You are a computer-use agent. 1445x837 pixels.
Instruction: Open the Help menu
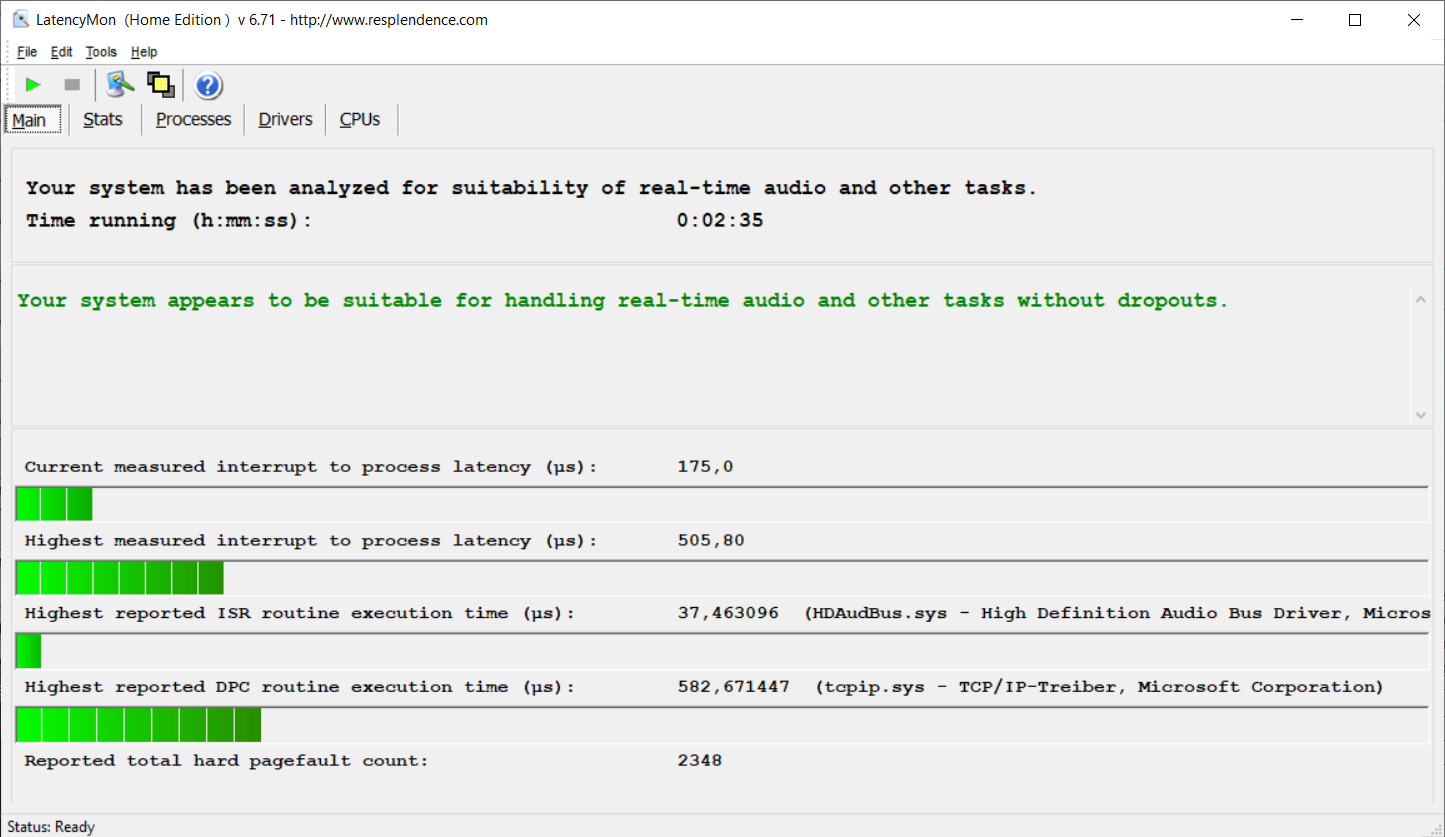click(144, 52)
